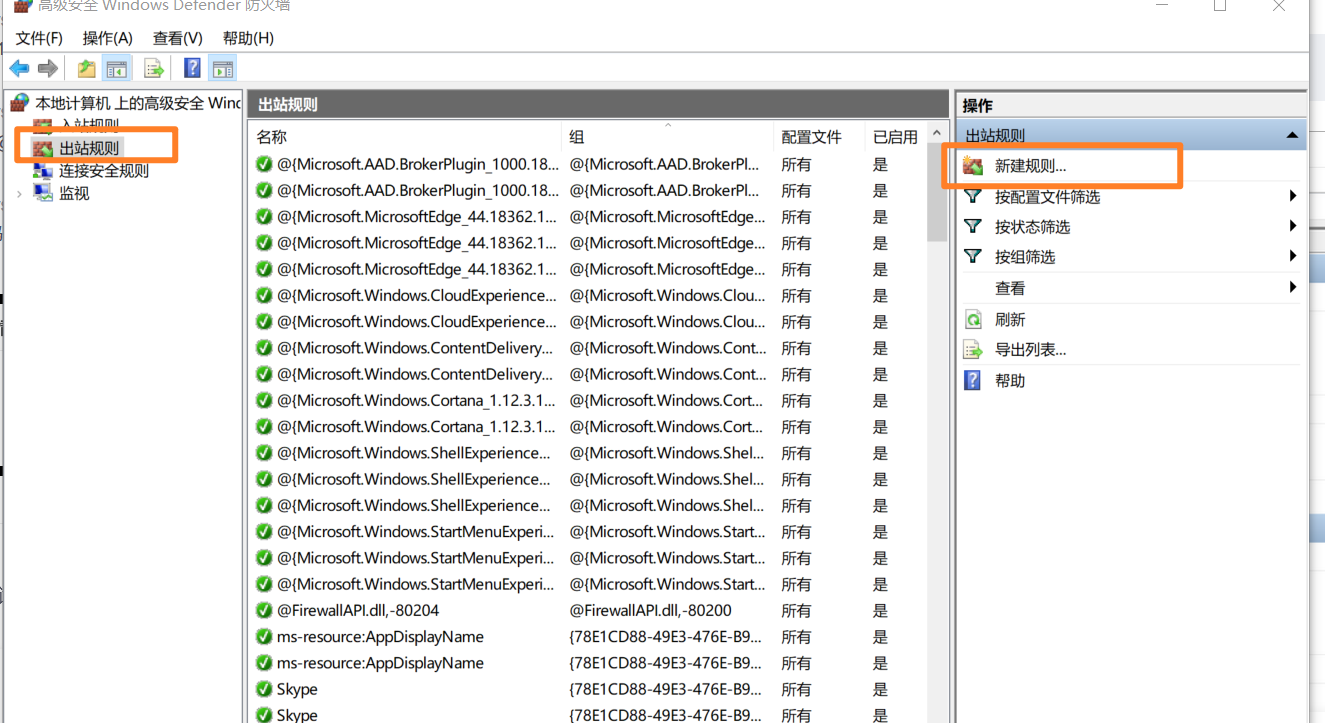This screenshot has height=723, width=1325.
Task: Click 帮助 in the actions pane
Action: [x=1010, y=381]
